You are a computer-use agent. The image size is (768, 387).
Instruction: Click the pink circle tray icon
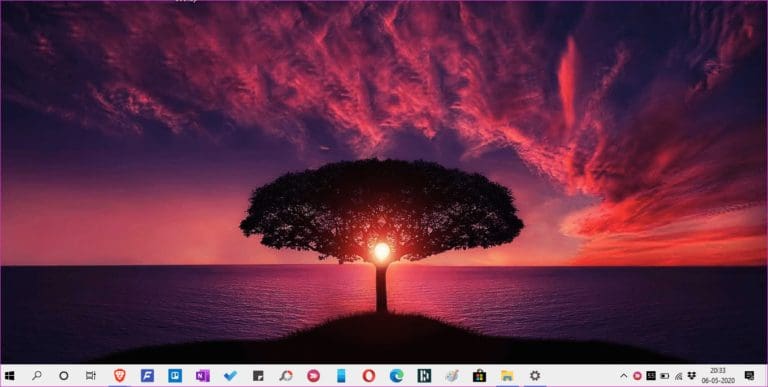pyautogui.click(x=637, y=376)
